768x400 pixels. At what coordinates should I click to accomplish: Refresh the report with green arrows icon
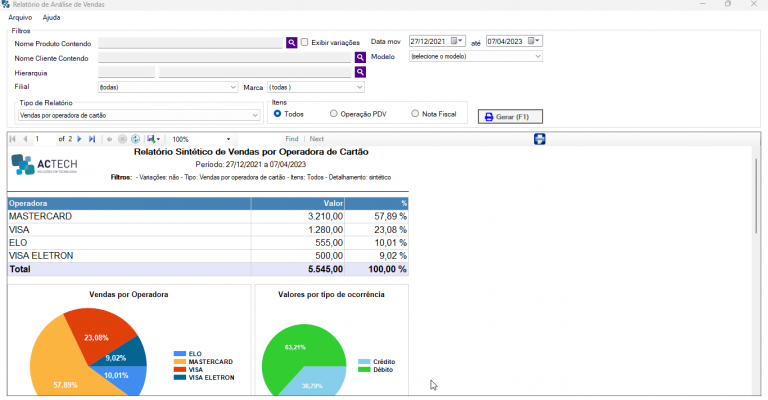click(136, 139)
